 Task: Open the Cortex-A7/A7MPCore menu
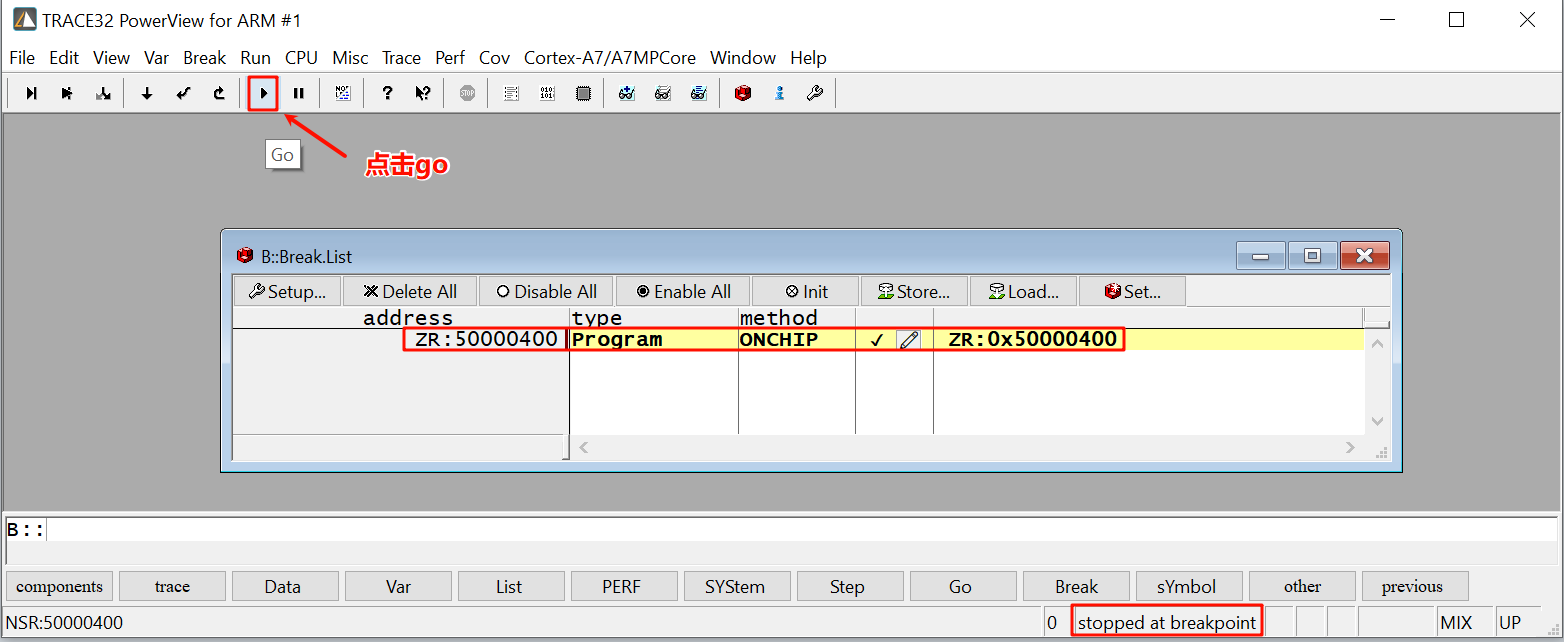click(610, 58)
